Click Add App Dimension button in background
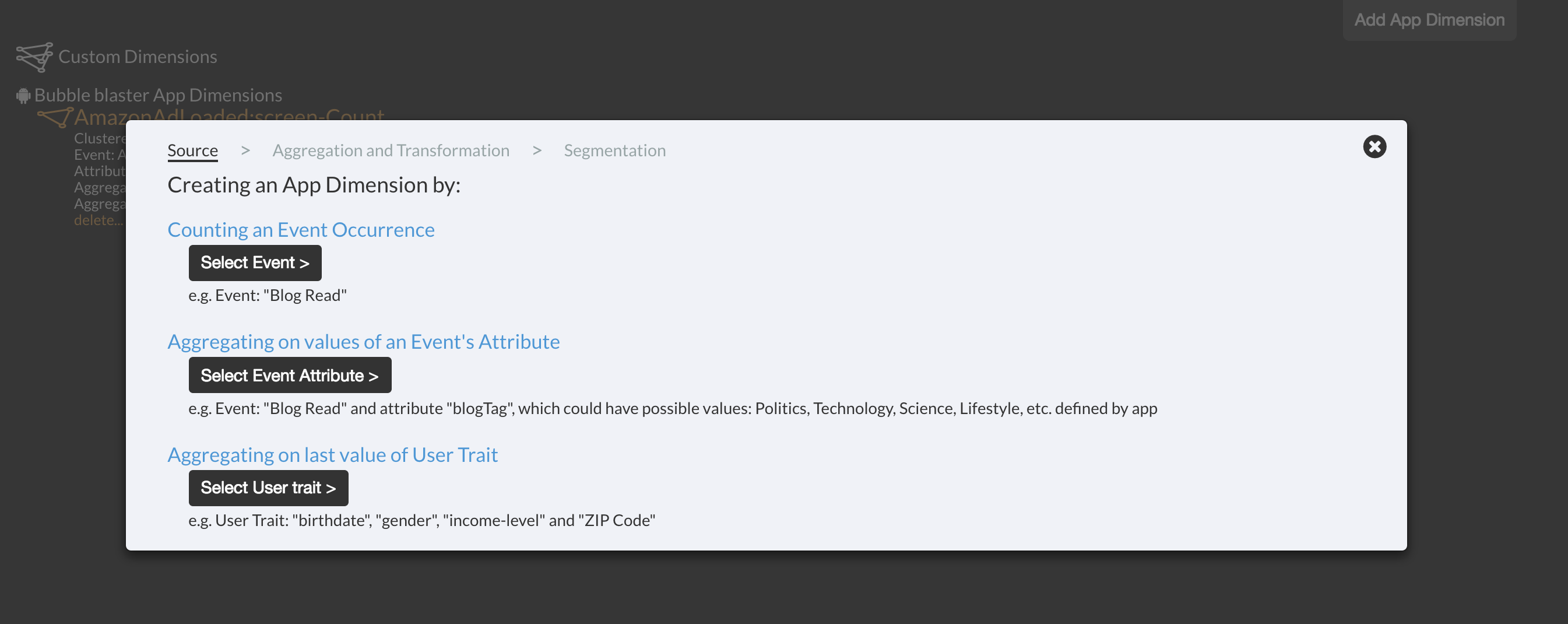 [1429, 20]
